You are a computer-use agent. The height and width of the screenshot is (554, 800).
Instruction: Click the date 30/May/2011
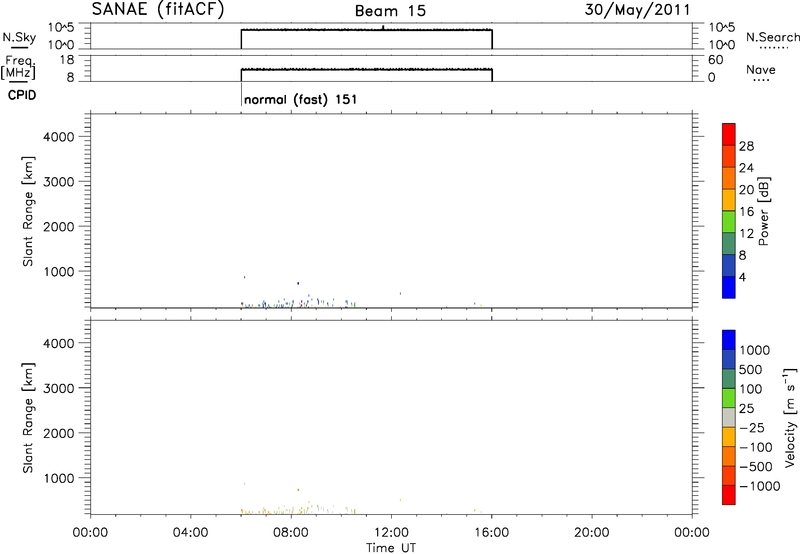(637, 10)
